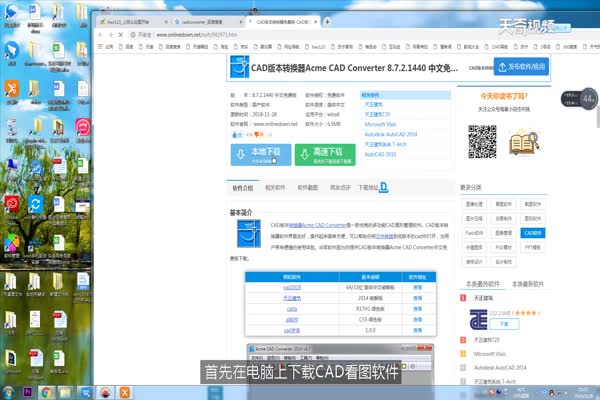Close the cadconverter search browser tab
Viewport: 600px width, 400px height.
(241, 22)
